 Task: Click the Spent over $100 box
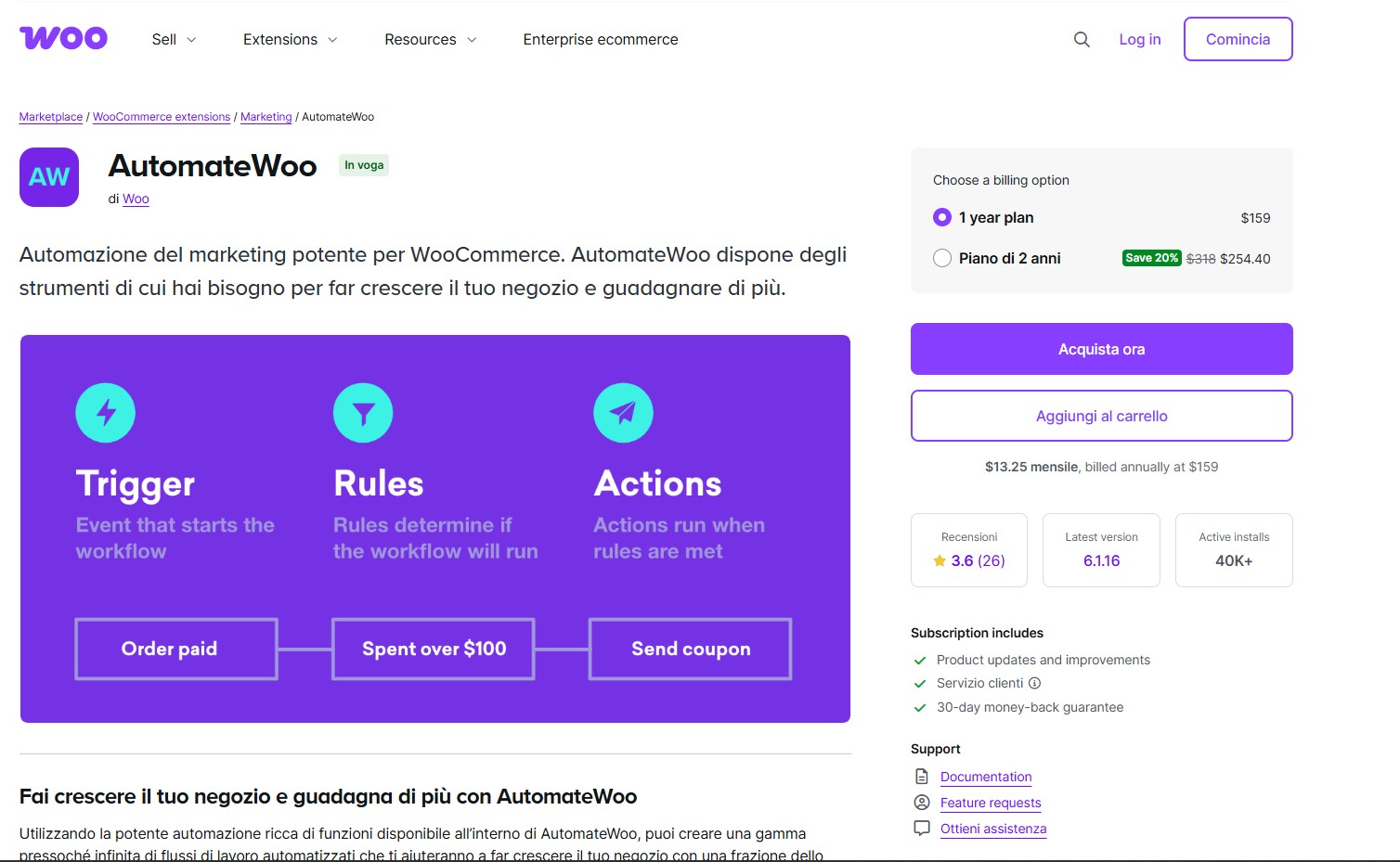coord(434,649)
